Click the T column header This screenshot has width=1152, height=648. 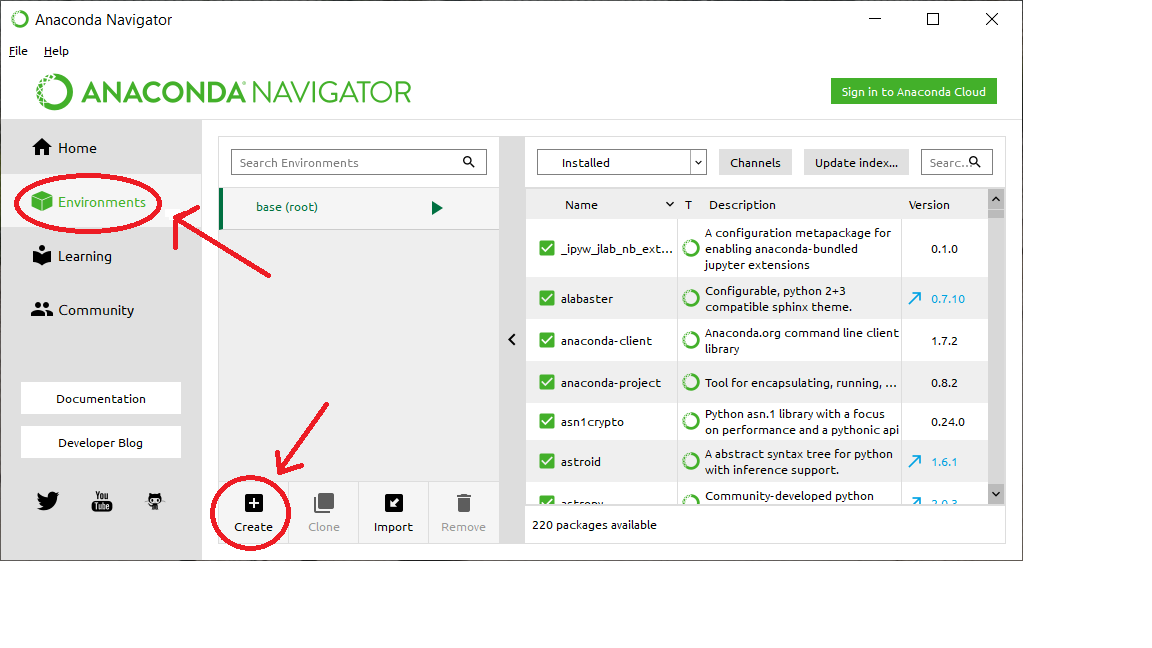click(x=688, y=204)
